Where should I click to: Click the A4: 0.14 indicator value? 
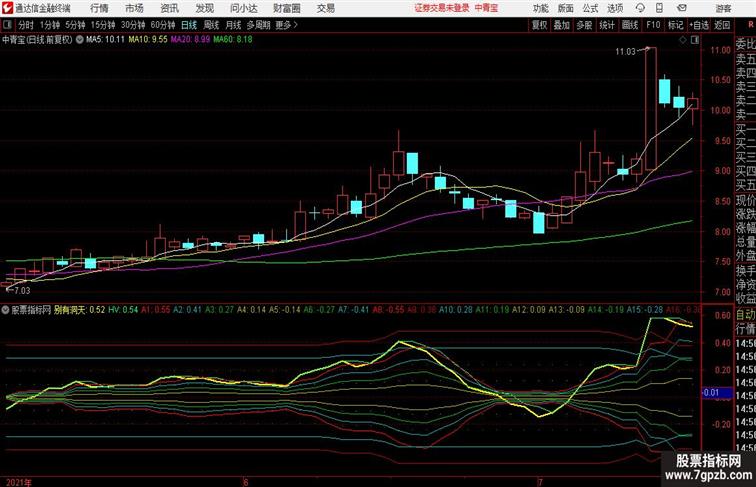(251, 310)
